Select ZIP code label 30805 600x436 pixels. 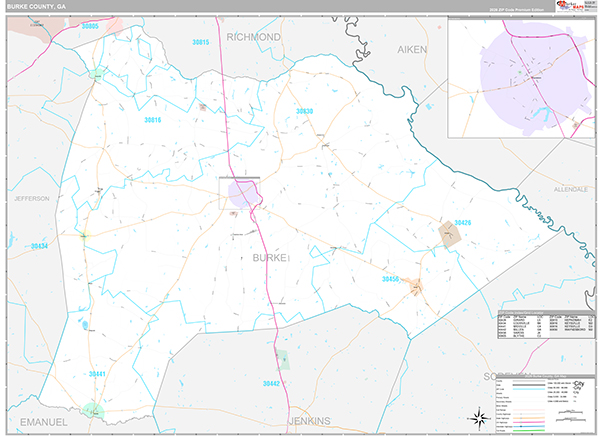[x=90, y=26]
